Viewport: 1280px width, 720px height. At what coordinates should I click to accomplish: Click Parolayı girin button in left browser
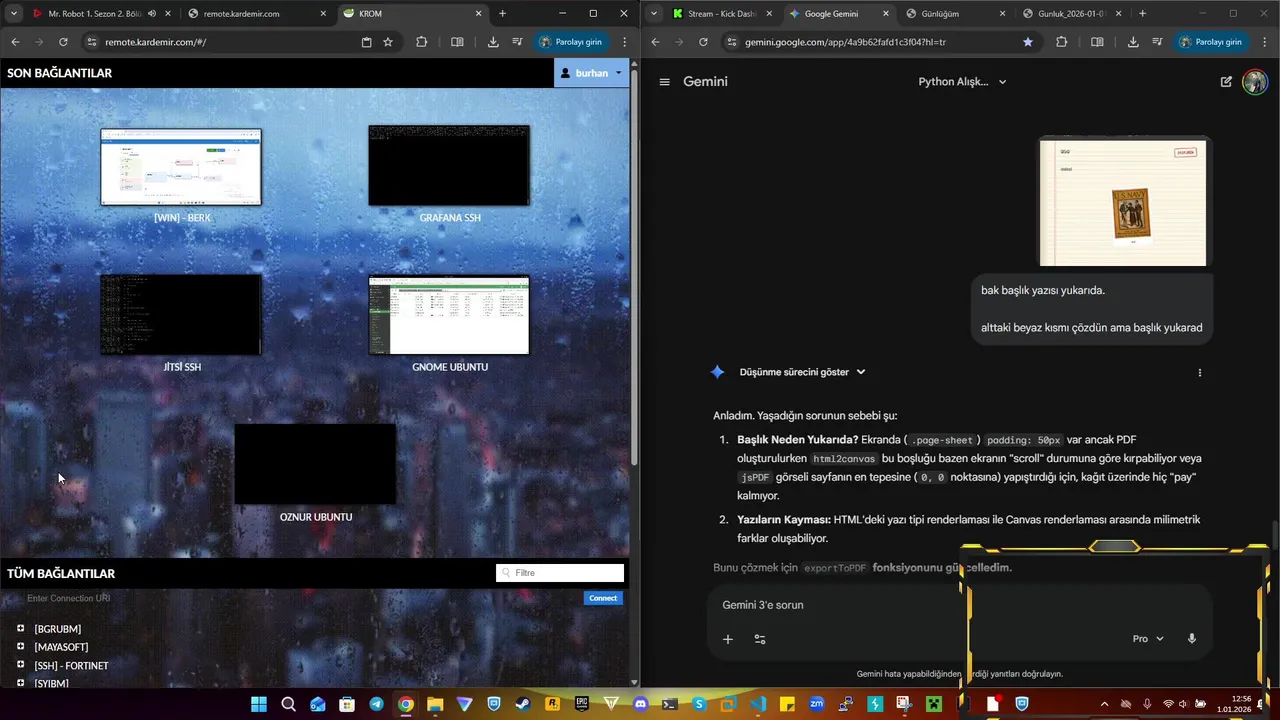pos(572,42)
